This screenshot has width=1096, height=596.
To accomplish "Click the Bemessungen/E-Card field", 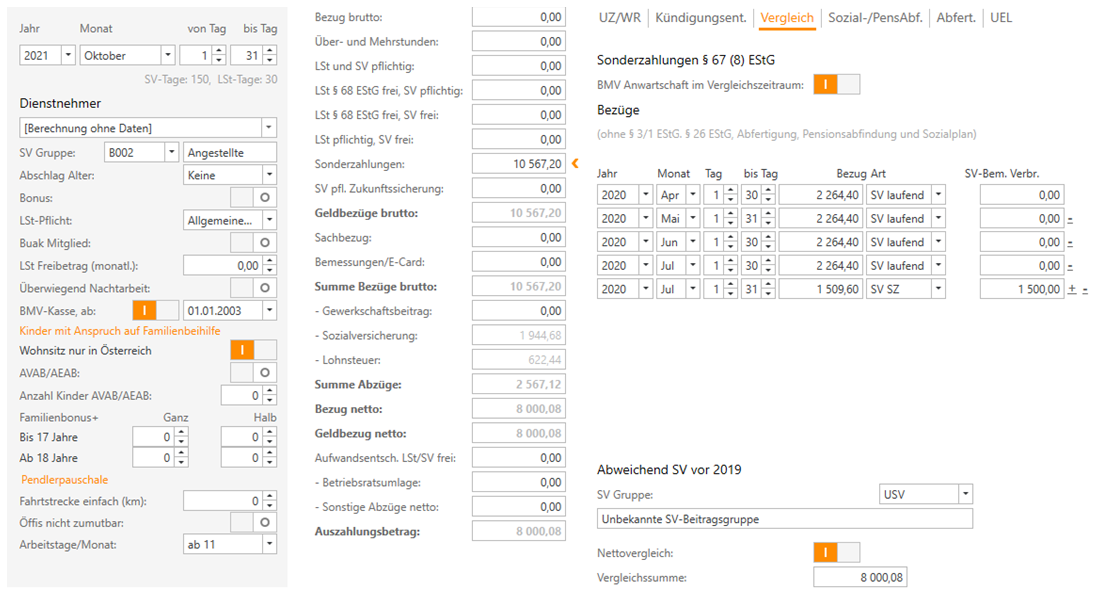I will (519, 261).
